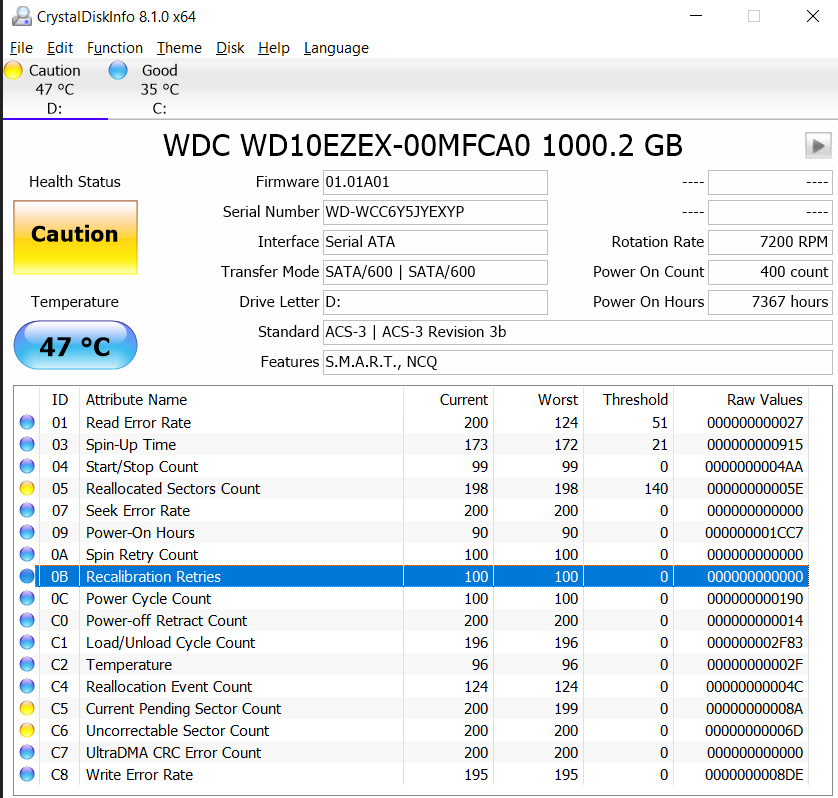Click the Rotation Rate value 7200 RPM
The image size is (838, 798).
(770, 242)
